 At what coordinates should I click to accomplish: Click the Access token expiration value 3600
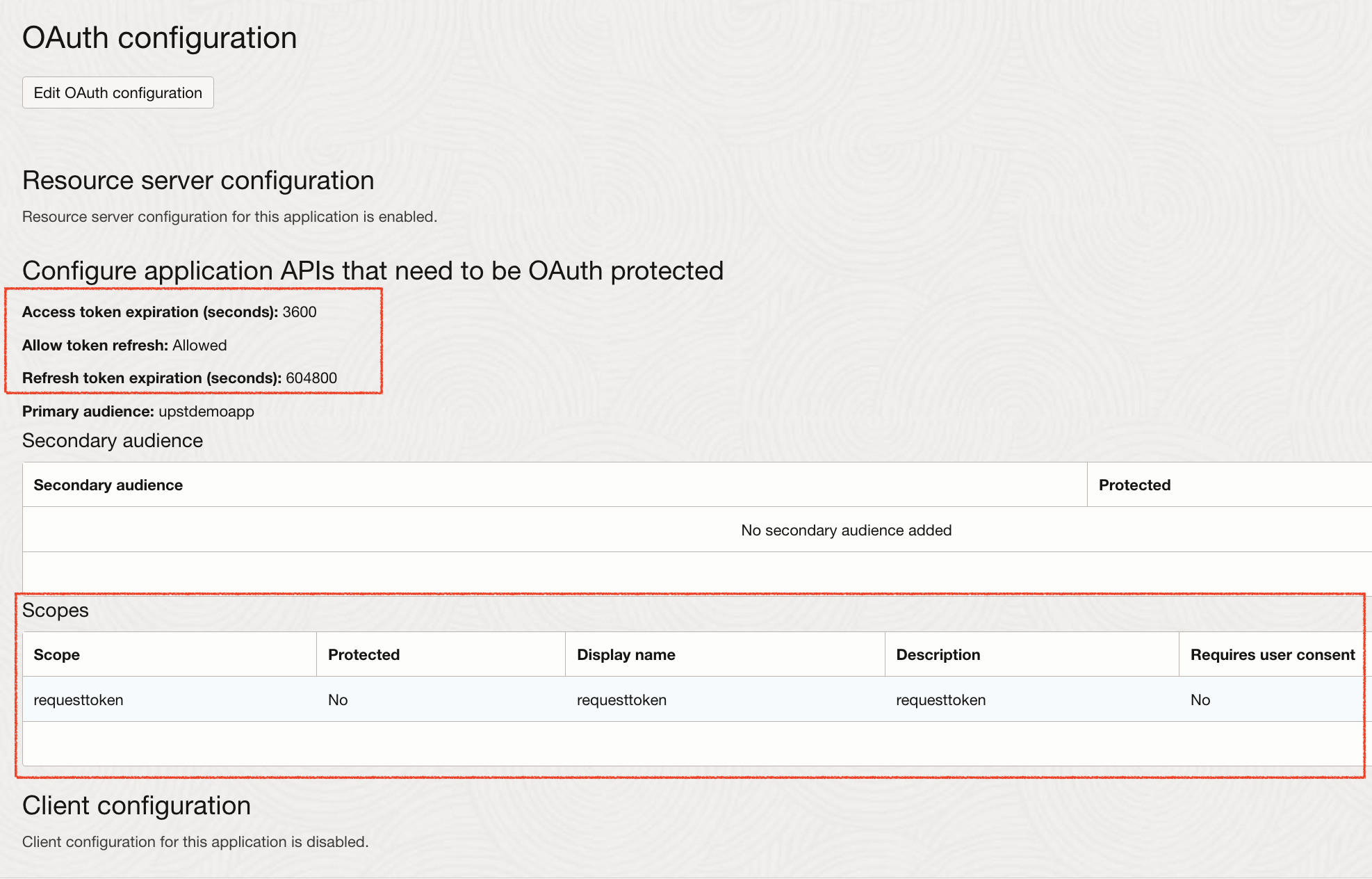click(x=300, y=312)
